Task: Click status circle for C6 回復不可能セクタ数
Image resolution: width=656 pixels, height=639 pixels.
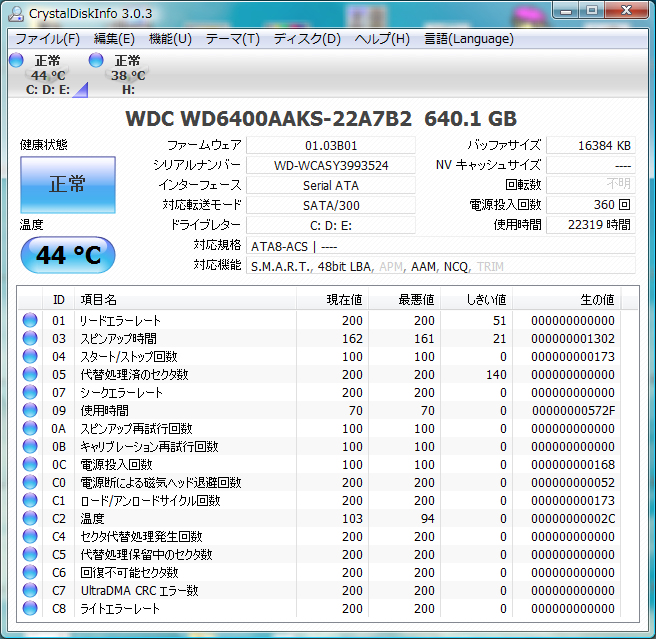Action: coord(30,572)
